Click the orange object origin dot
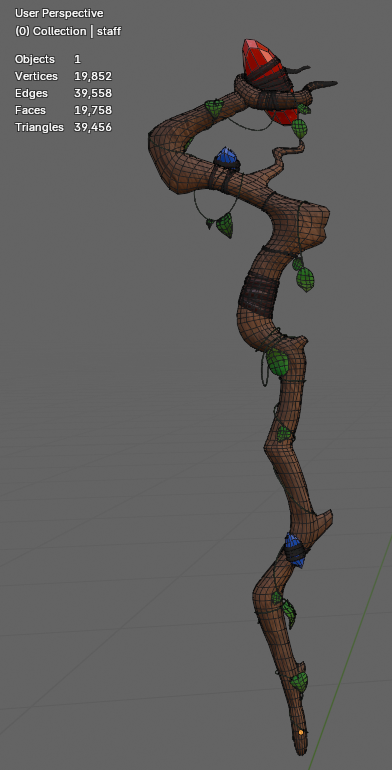 [x=301, y=732]
